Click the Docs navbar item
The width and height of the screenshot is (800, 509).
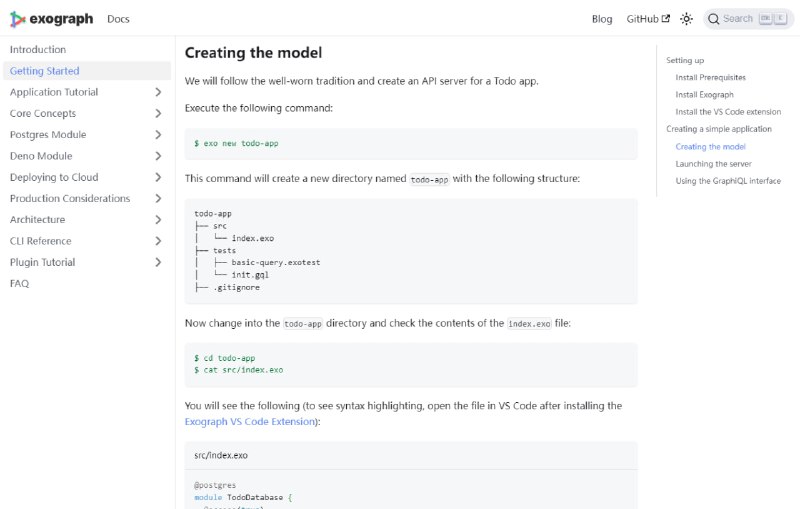pyautogui.click(x=118, y=19)
